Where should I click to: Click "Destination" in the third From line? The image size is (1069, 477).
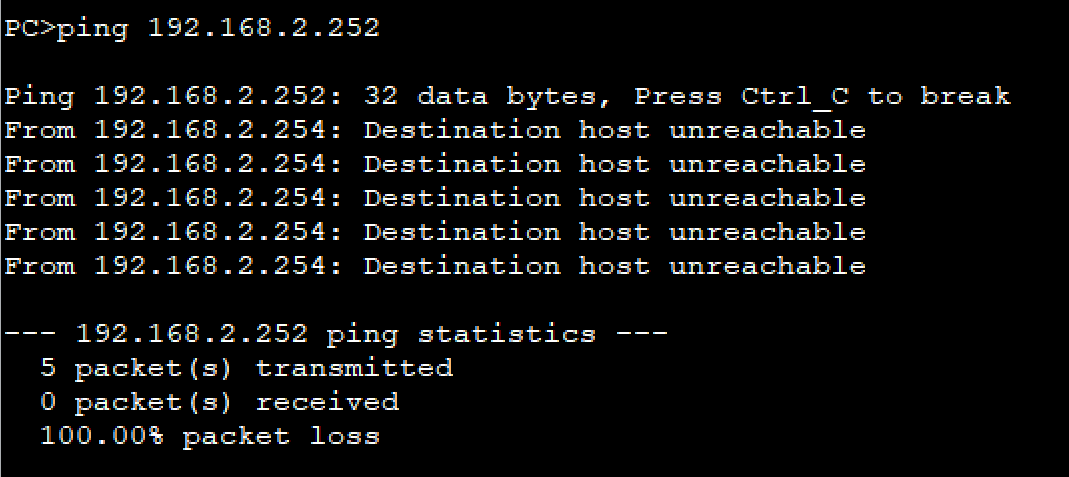click(x=462, y=199)
